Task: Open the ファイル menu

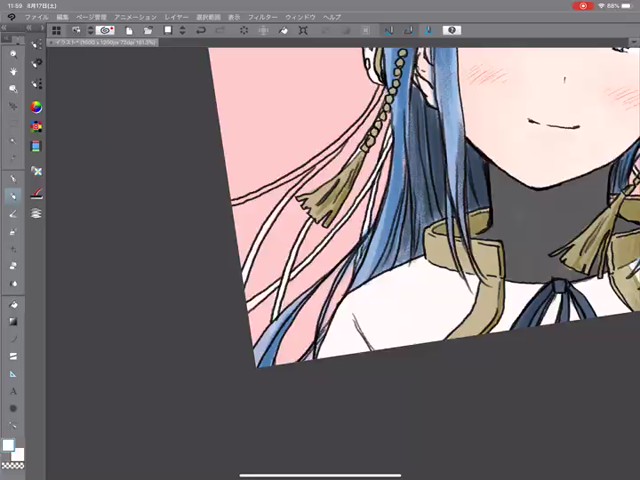Action: [x=36, y=17]
